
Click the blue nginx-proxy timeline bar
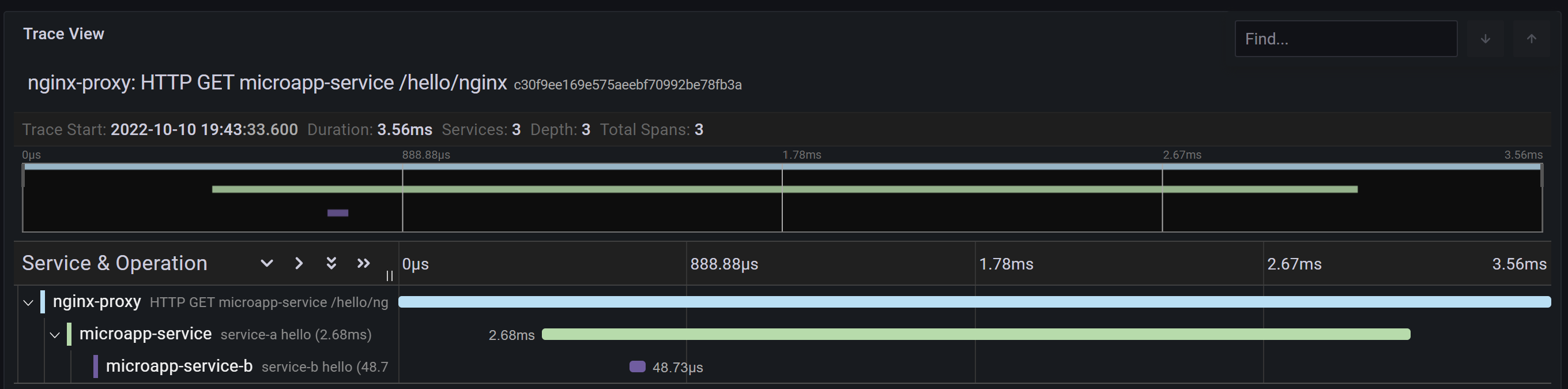click(974, 302)
